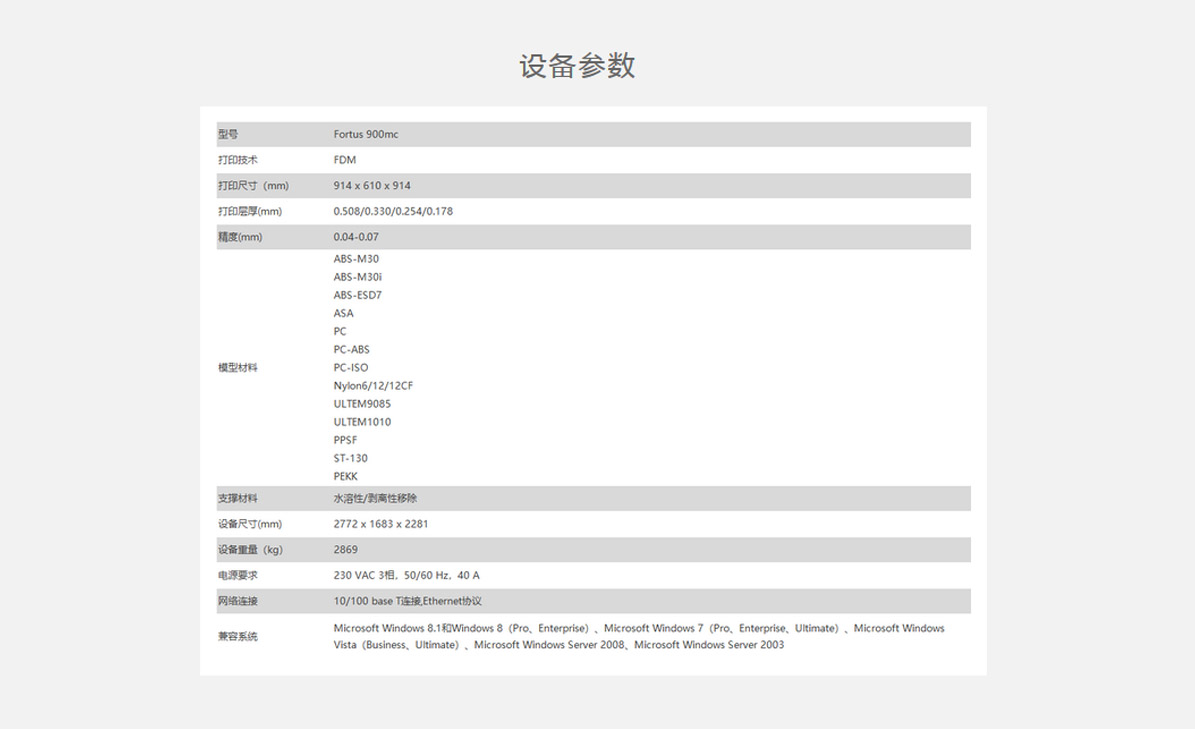Click the "FDM" print technology value
This screenshot has width=1195, height=729.
tap(344, 160)
